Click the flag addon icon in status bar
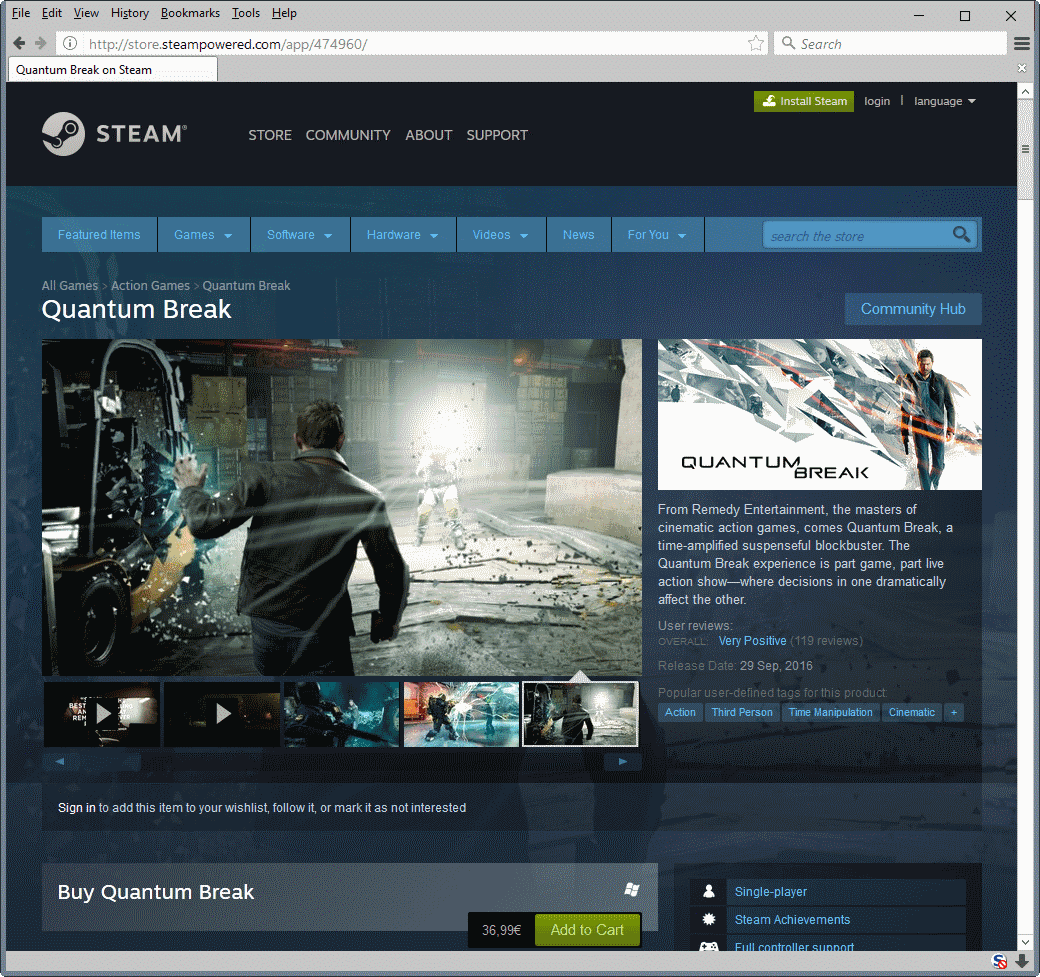This screenshot has width=1040, height=977. [1000, 961]
